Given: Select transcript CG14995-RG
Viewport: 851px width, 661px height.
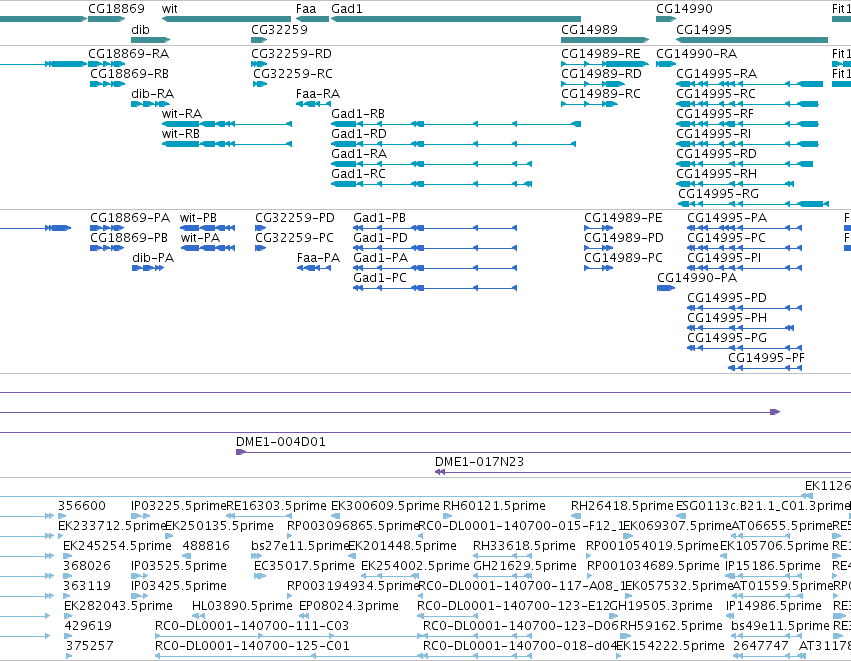Looking at the screenshot, I should 753,205.
